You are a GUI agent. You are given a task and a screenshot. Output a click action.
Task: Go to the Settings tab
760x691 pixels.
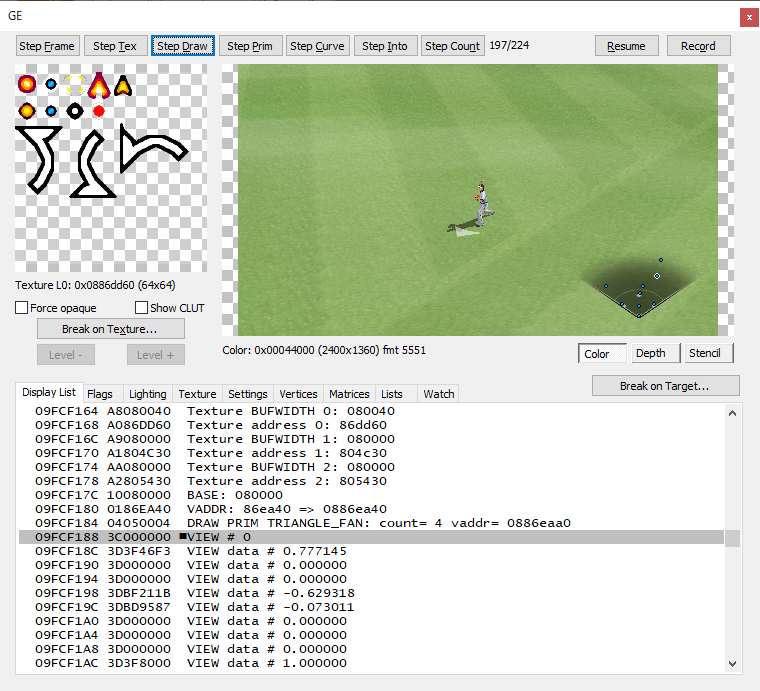tap(248, 394)
